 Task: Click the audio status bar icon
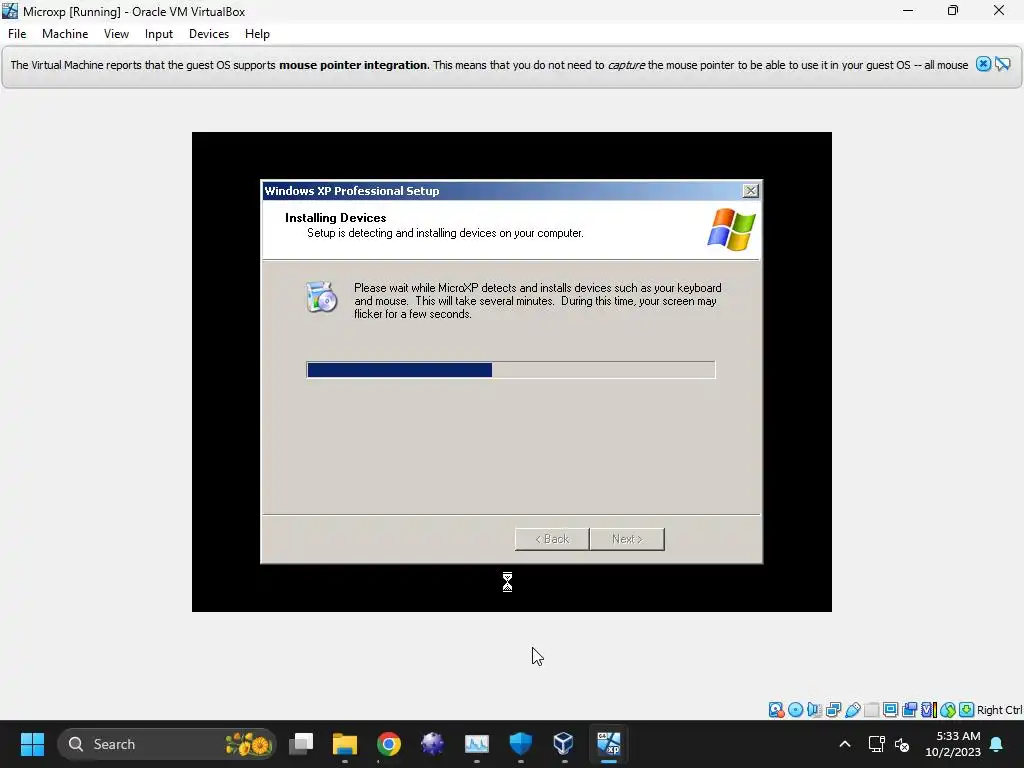pos(814,710)
